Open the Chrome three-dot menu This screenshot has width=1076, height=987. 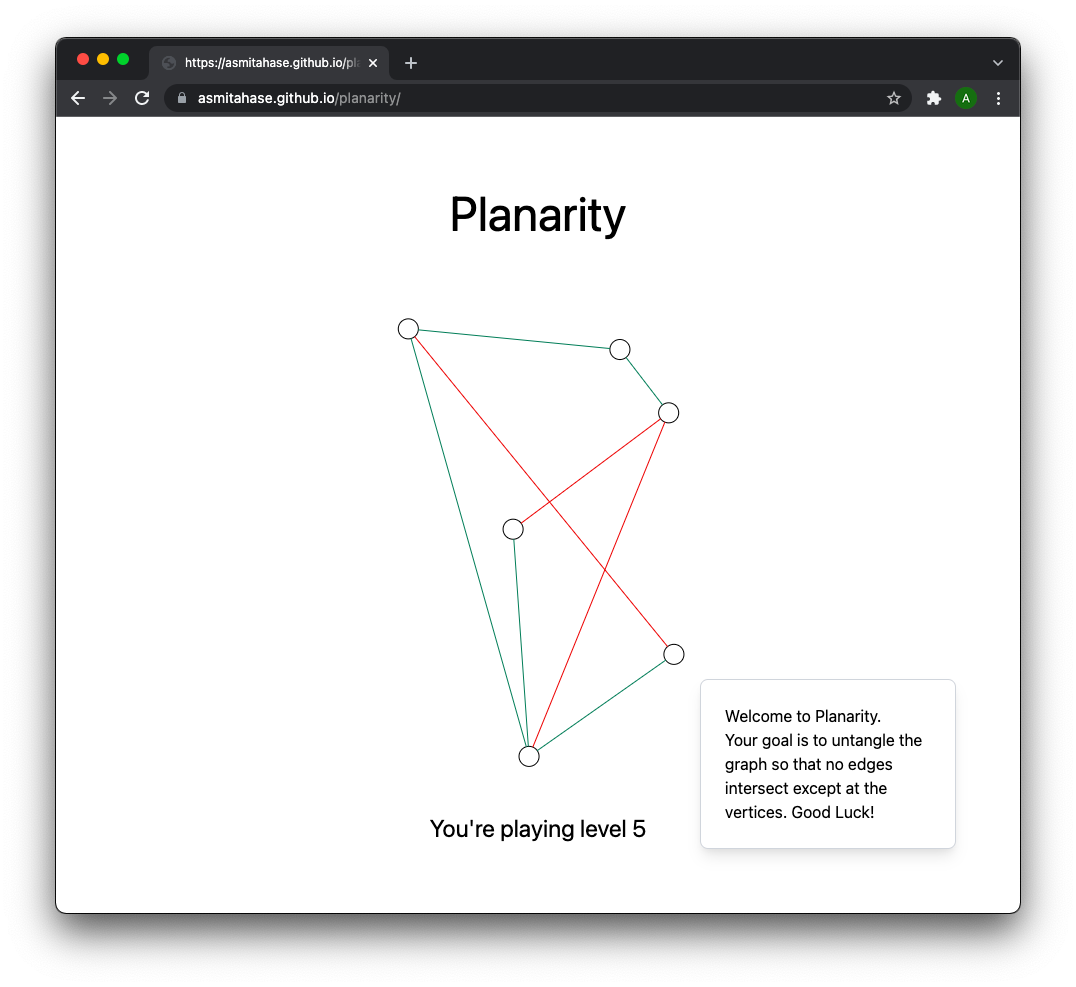998,98
